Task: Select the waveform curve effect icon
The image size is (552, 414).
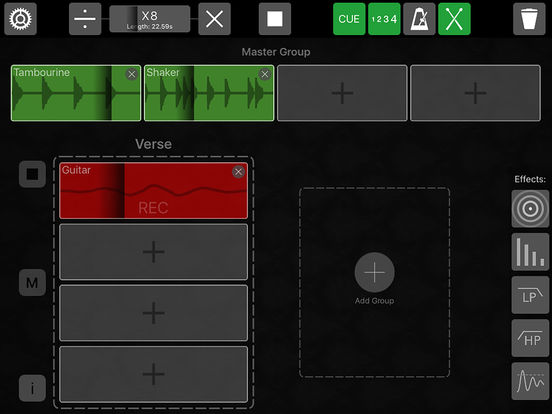Action: 530,381
